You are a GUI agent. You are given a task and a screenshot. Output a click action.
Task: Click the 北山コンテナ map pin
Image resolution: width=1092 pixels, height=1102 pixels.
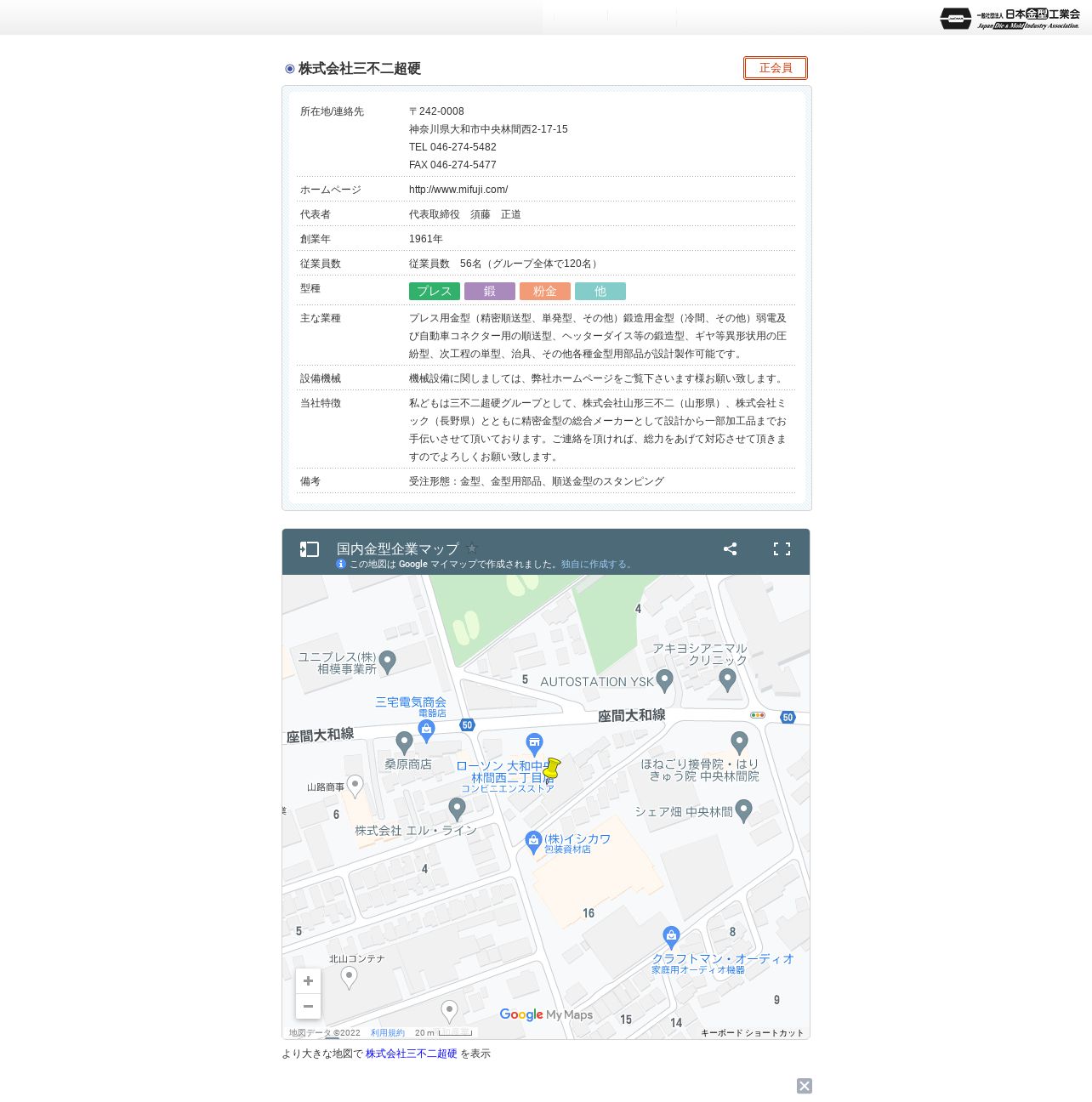349,978
